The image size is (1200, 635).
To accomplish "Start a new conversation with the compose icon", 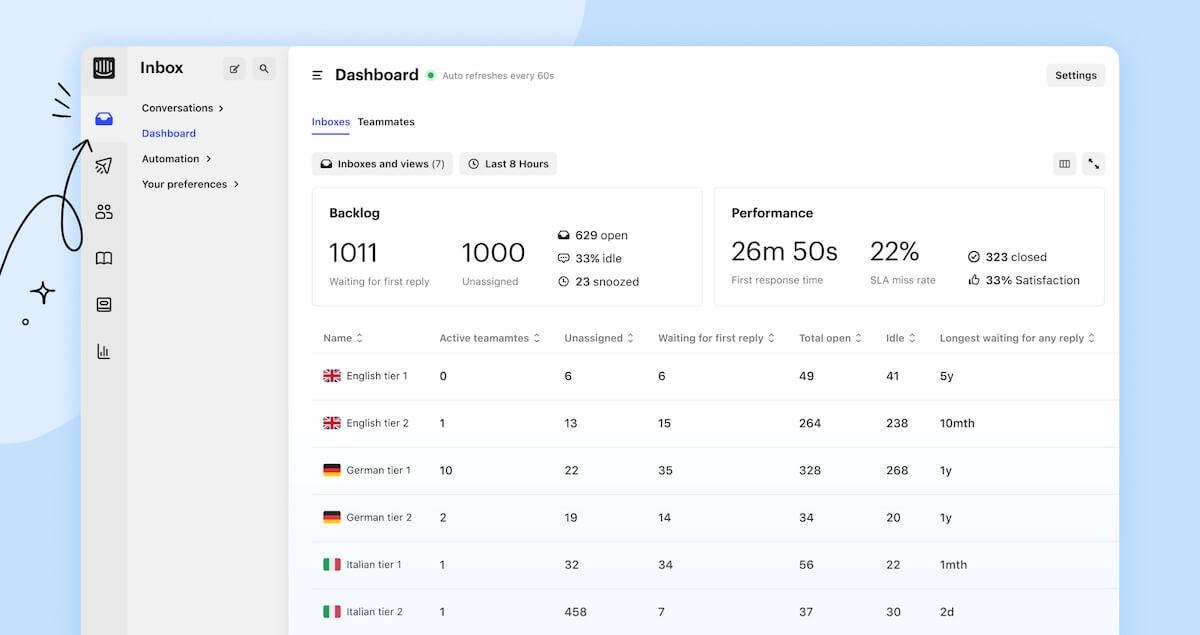I will point(234,68).
